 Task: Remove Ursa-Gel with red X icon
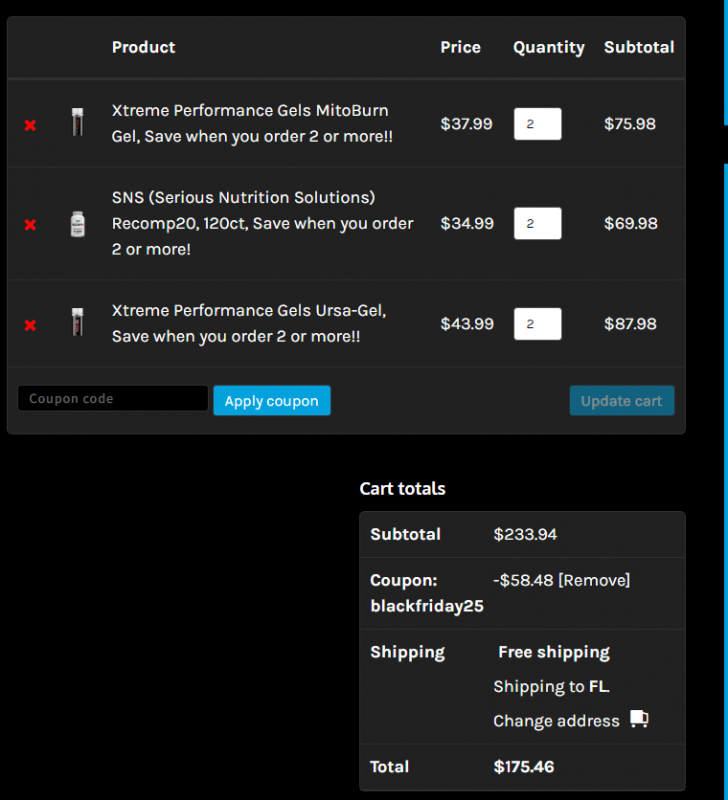click(30, 325)
